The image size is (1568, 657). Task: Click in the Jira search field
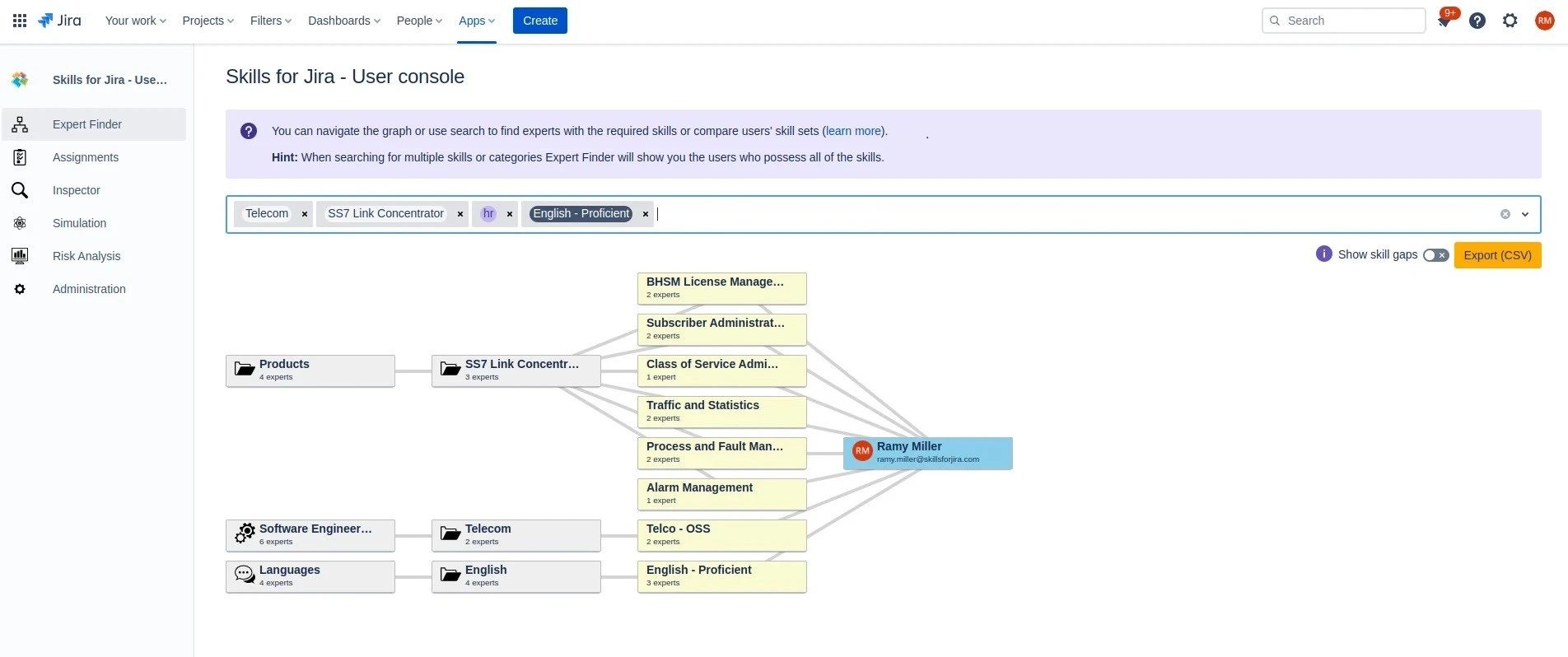click(1344, 21)
